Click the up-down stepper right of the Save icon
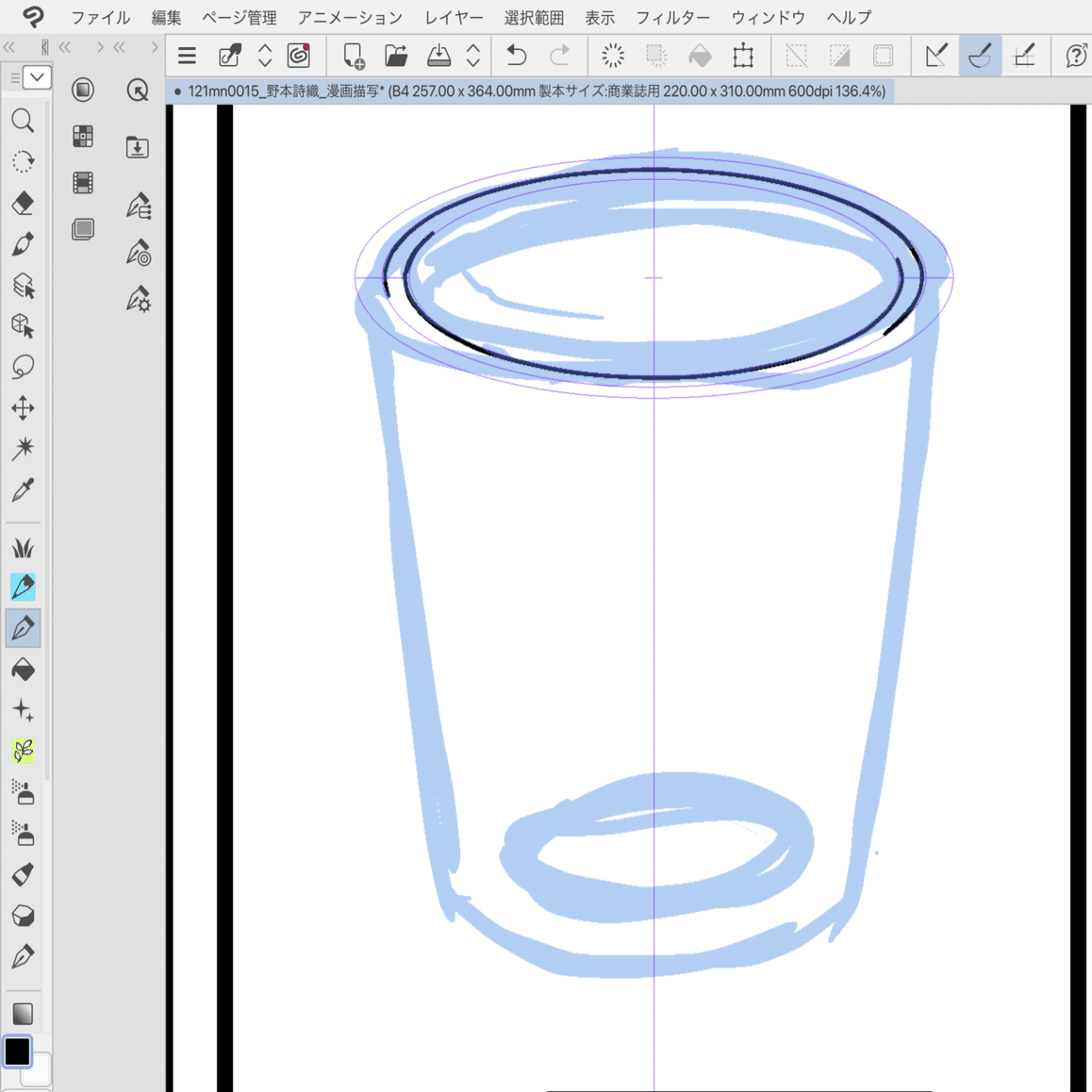The width and height of the screenshot is (1092, 1092). click(x=472, y=55)
